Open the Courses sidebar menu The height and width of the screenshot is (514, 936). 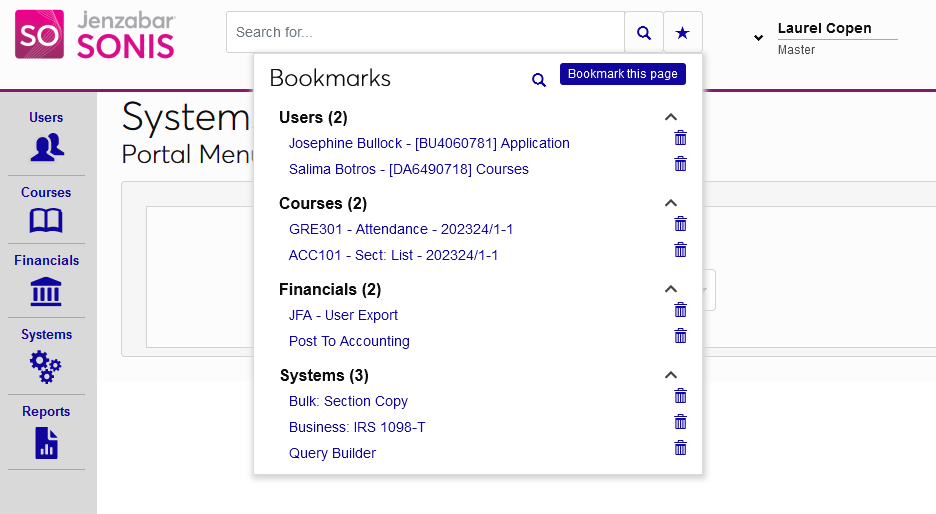click(x=46, y=209)
